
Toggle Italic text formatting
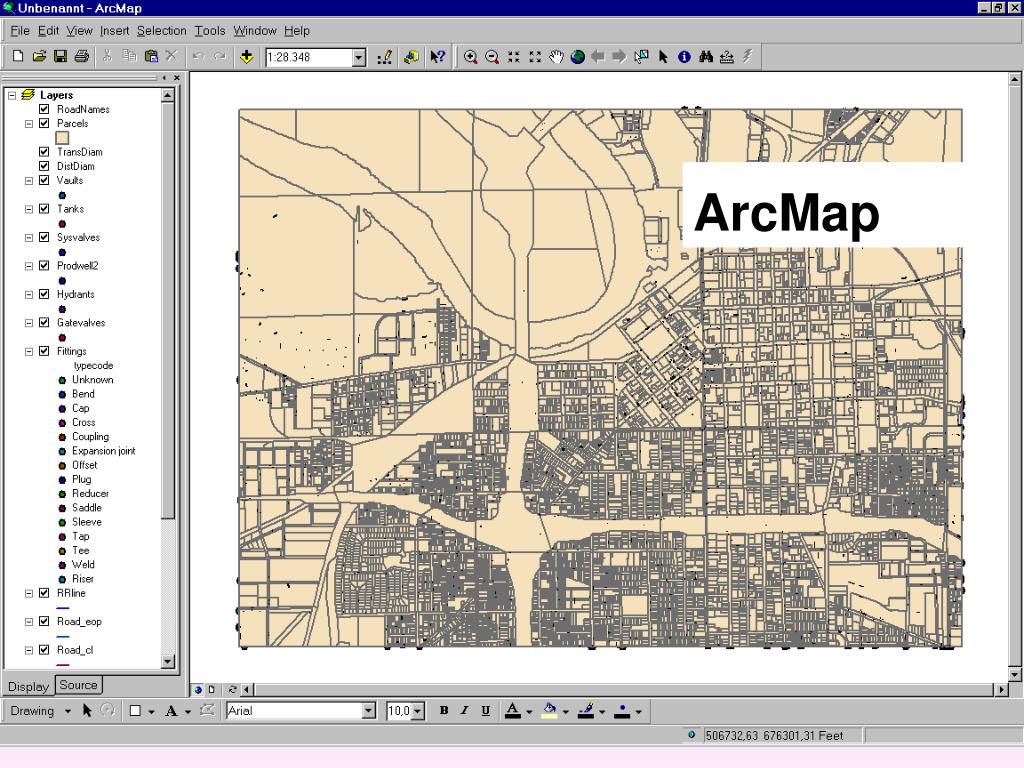(464, 711)
